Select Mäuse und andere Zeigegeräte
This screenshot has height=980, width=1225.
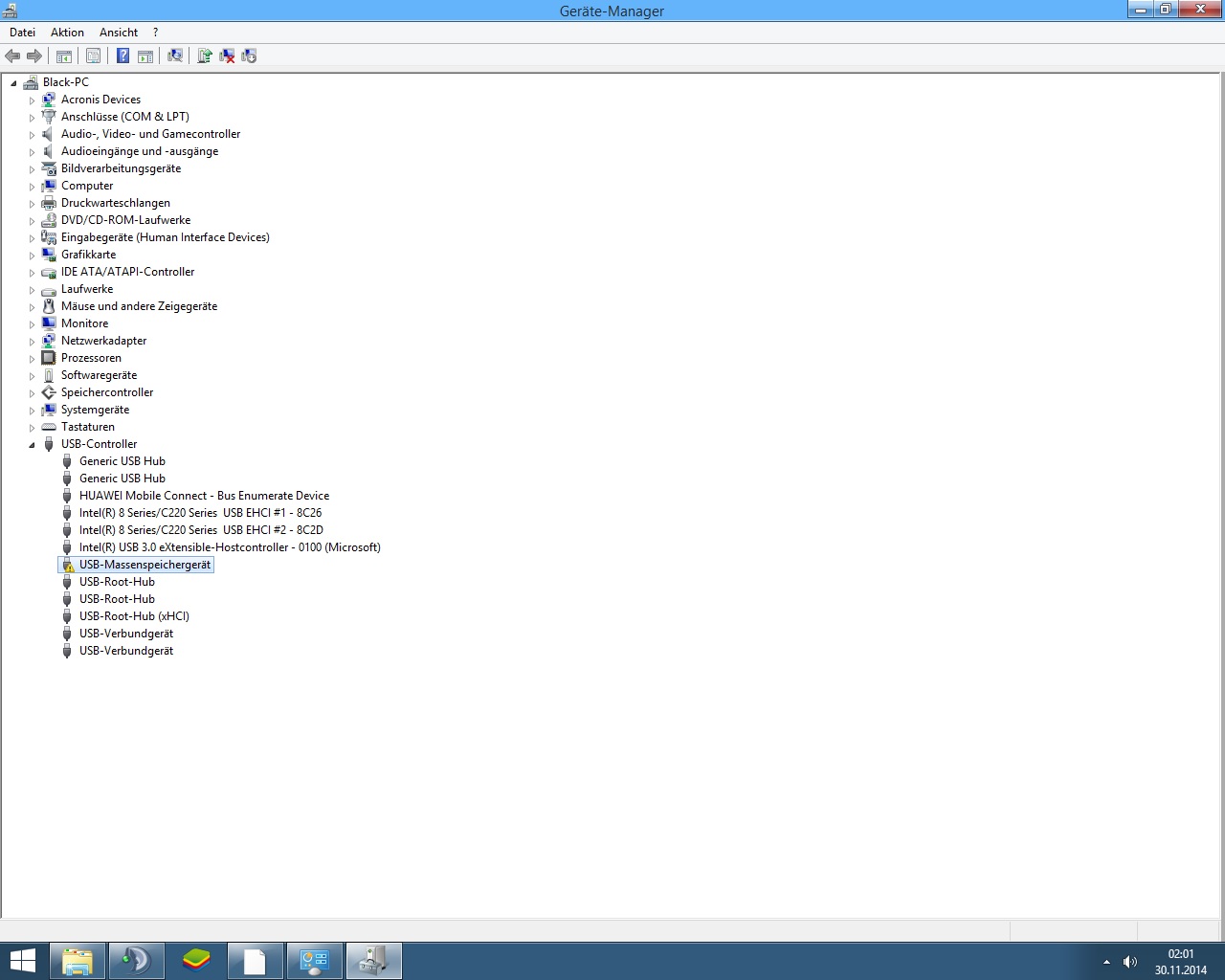139,306
